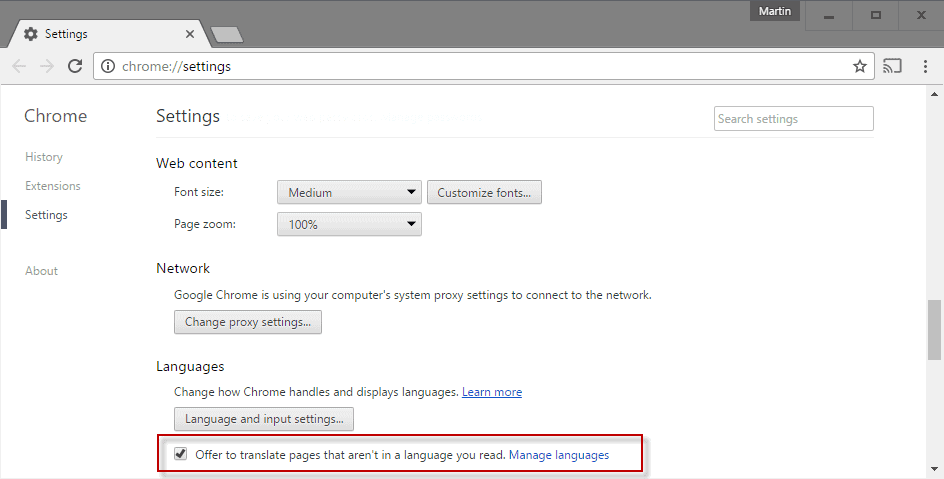The height and width of the screenshot is (479, 944).
Task: Open the Cast icon in toolbar
Action: coord(892,66)
